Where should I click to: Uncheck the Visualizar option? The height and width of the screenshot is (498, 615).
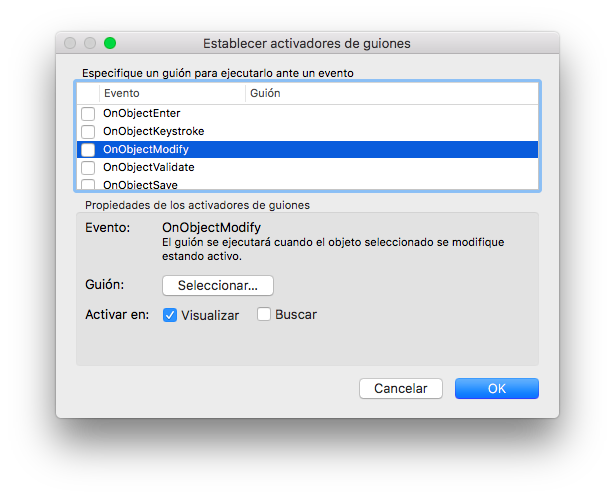170,315
